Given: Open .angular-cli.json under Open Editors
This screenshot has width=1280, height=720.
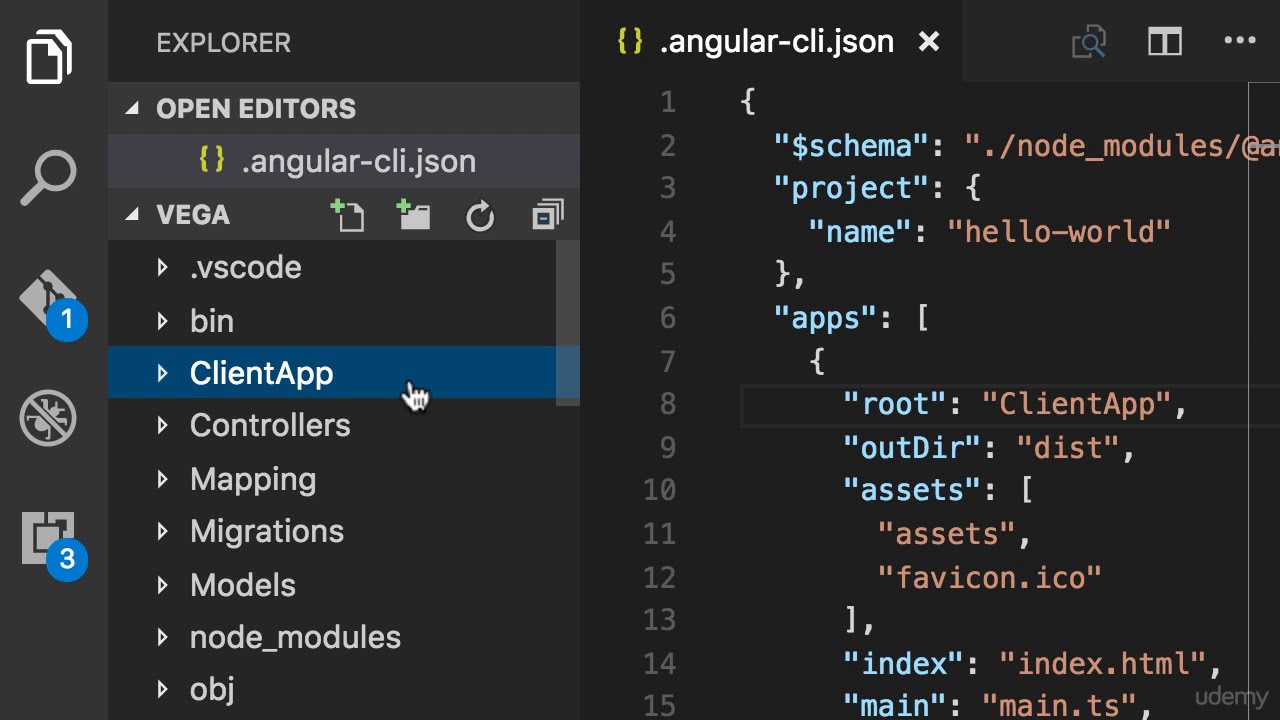Looking at the screenshot, I should (x=344, y=161).
